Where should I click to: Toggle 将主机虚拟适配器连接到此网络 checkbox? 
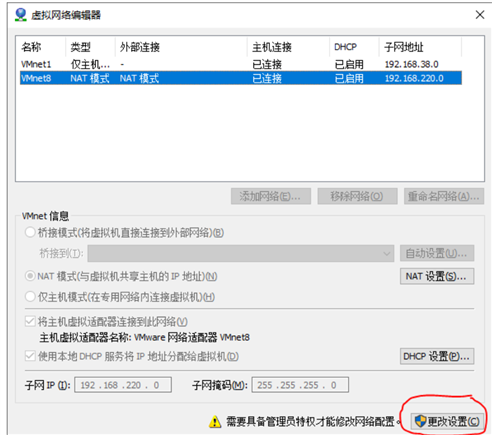pyautogui.click(x=30, y=322)
